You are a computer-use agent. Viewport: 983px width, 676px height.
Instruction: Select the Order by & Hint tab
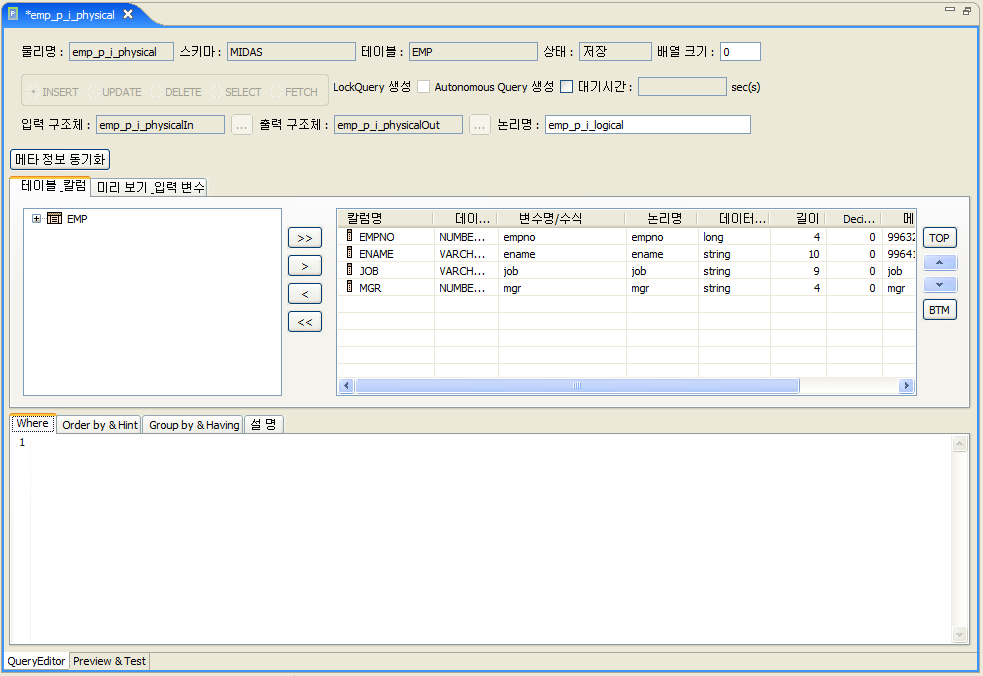pyautogui.click(x=98, y=424)
